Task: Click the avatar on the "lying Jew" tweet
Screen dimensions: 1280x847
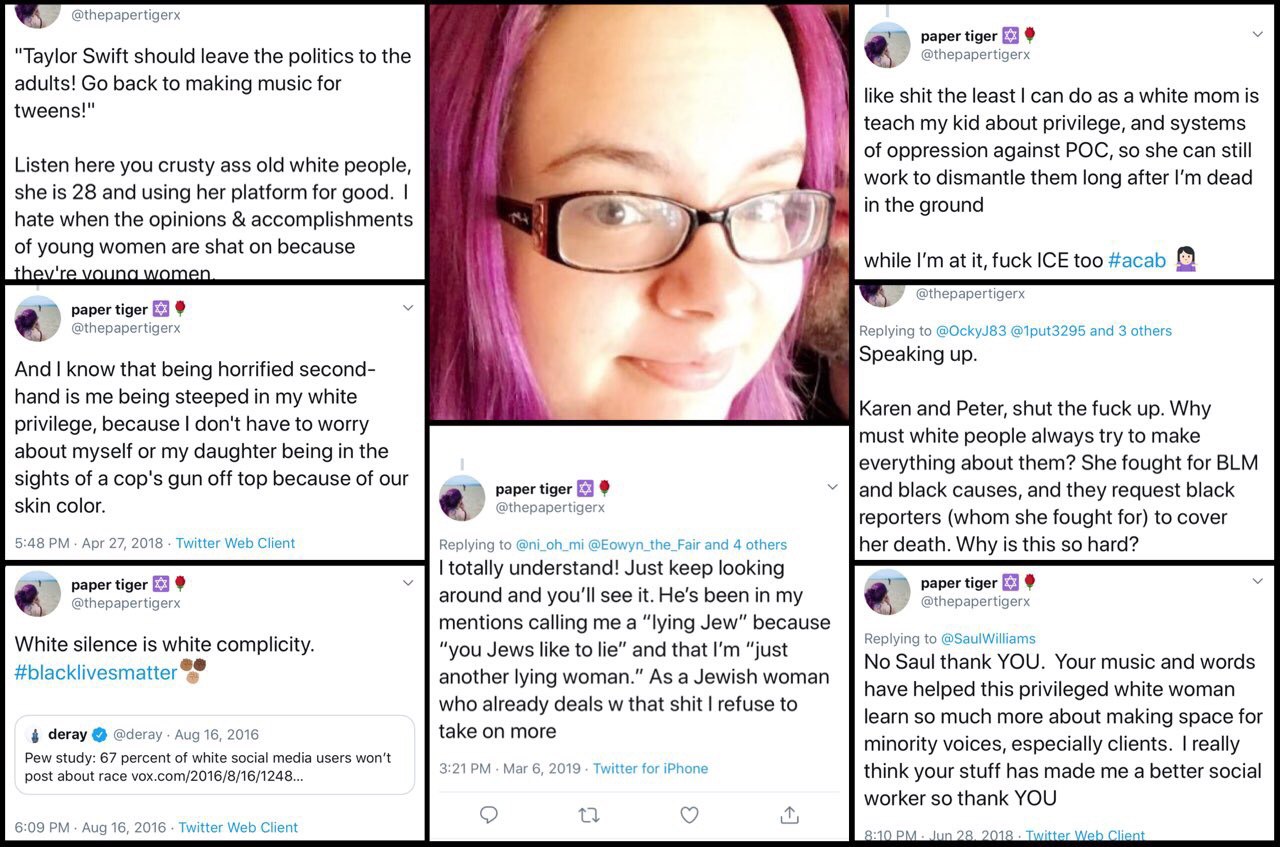Action: (x=462, y=498)
